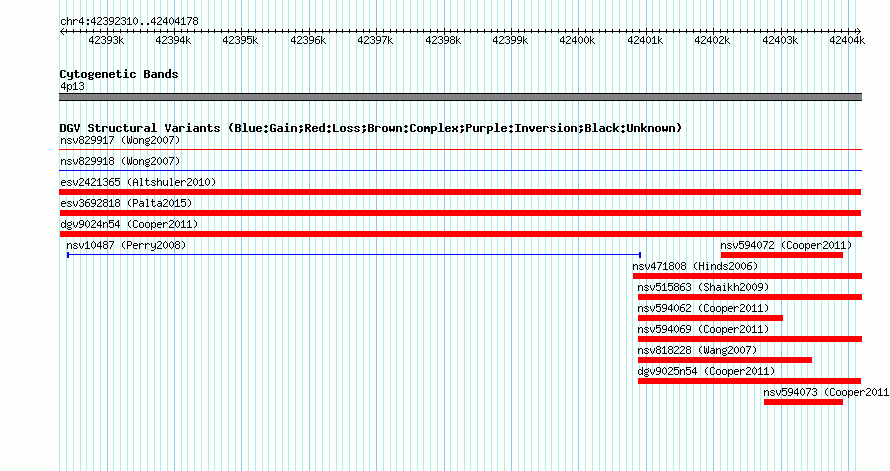
Task: Open nsv818228 (Wang2007) label
Action: point(697,350)
